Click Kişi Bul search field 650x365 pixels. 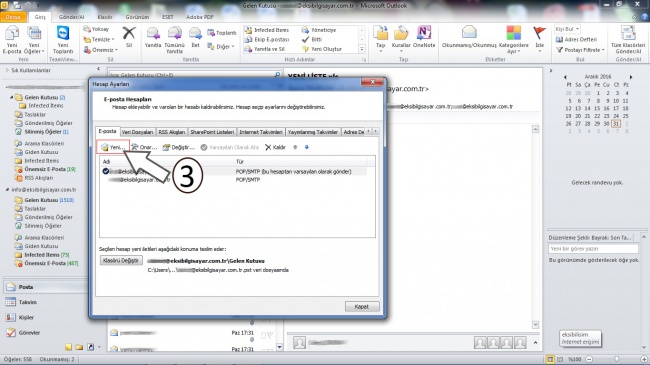(x=567, y=29)
